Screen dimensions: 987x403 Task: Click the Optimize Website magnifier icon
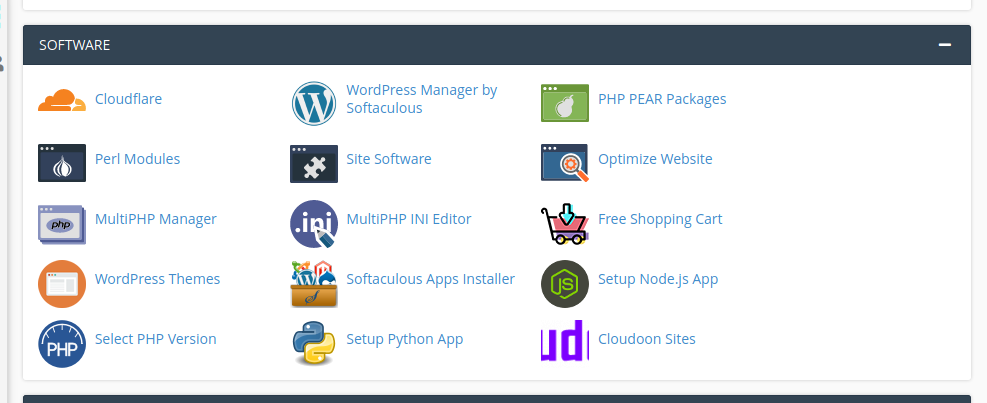click(565, 163)
